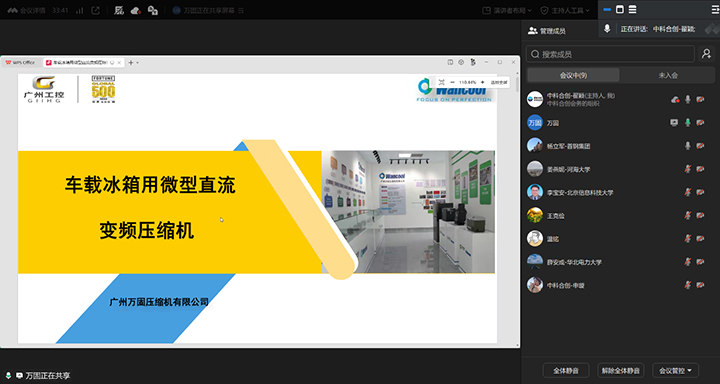Click the 万固正在共享屏幕 sharing indicator
Viewport: 720px width, 384px height.
pos(208,11)
